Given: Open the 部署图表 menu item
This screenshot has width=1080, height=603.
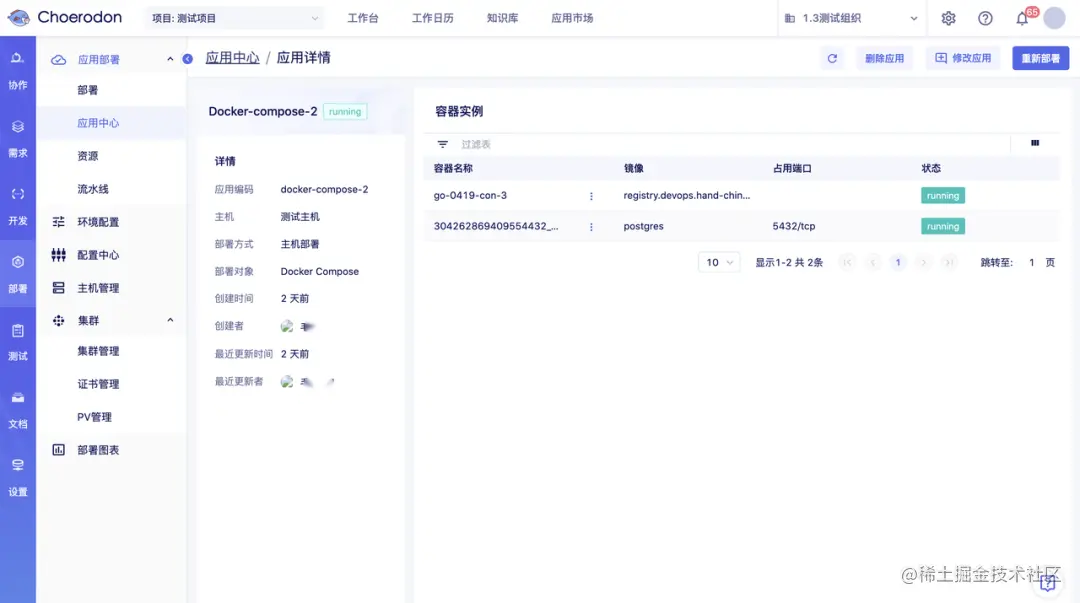Looking at the screenshot, I should (x=98, y=450).
